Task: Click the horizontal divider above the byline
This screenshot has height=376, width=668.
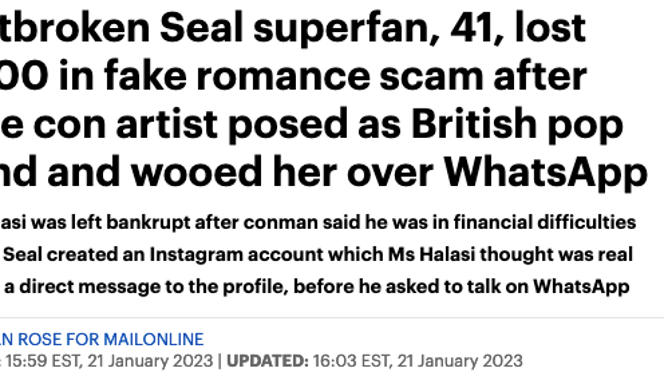Action: coord(332,317)
